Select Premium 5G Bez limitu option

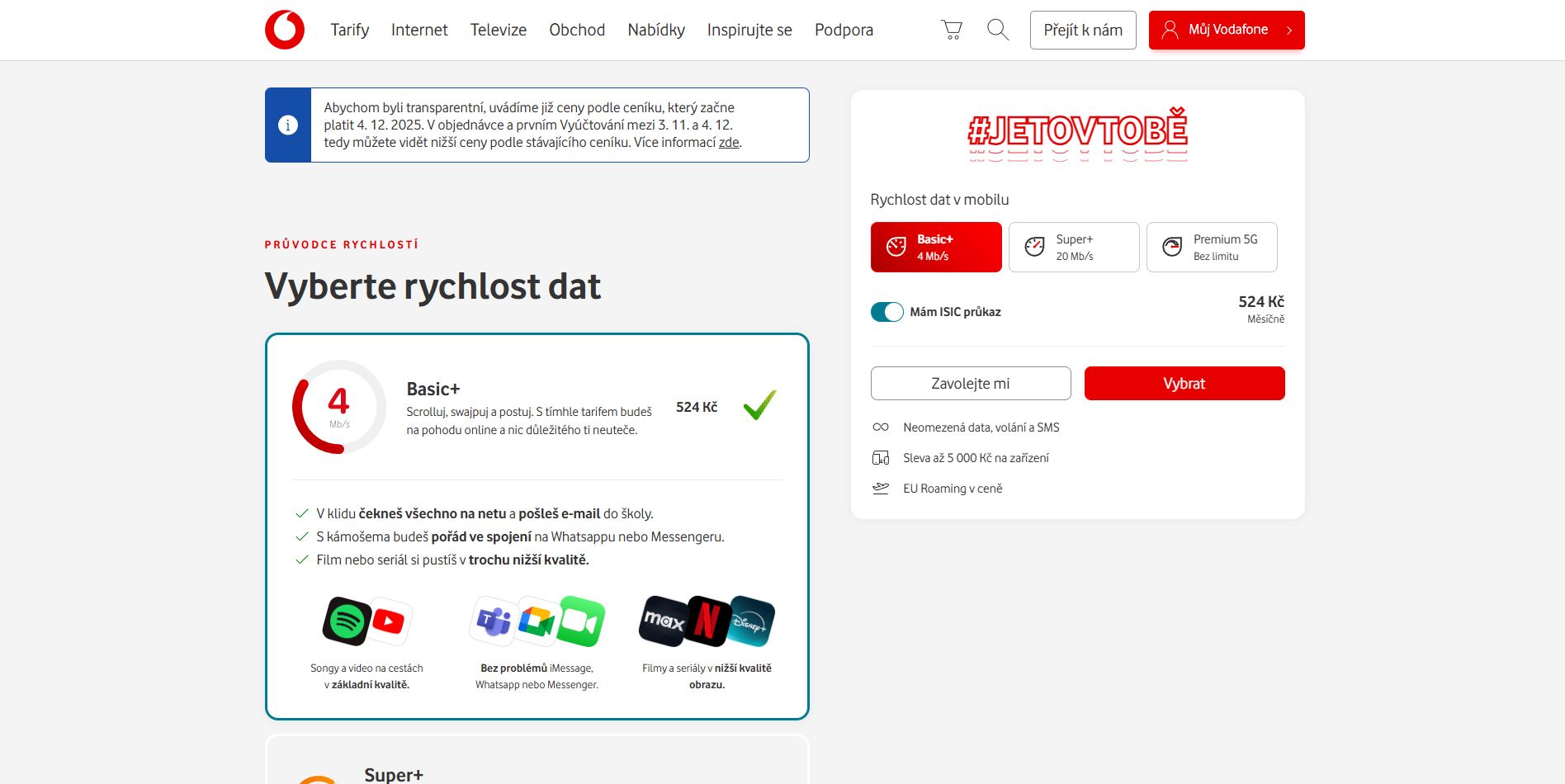1212,247
